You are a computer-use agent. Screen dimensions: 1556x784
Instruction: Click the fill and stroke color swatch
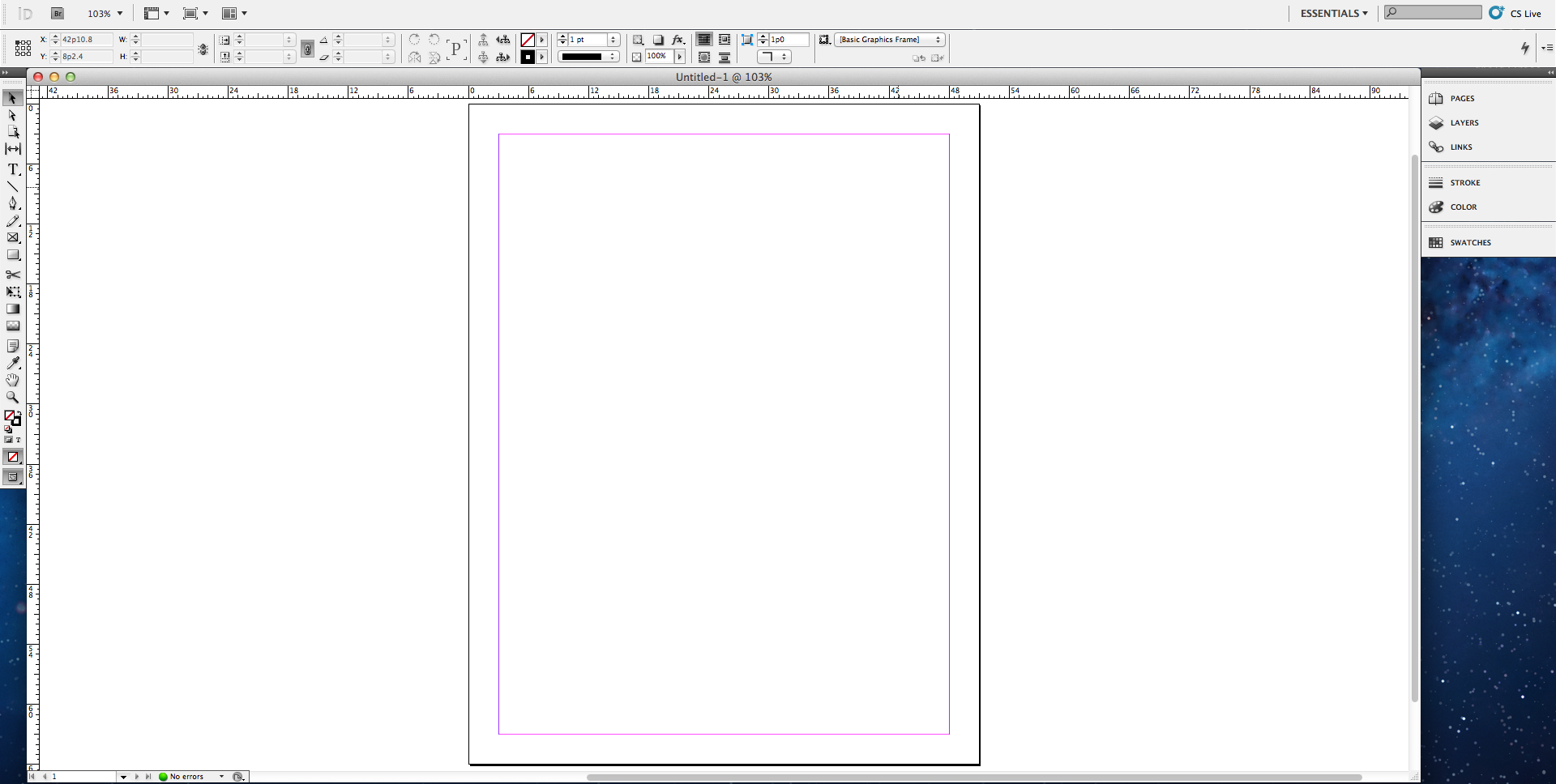click(x=12, y=418)
